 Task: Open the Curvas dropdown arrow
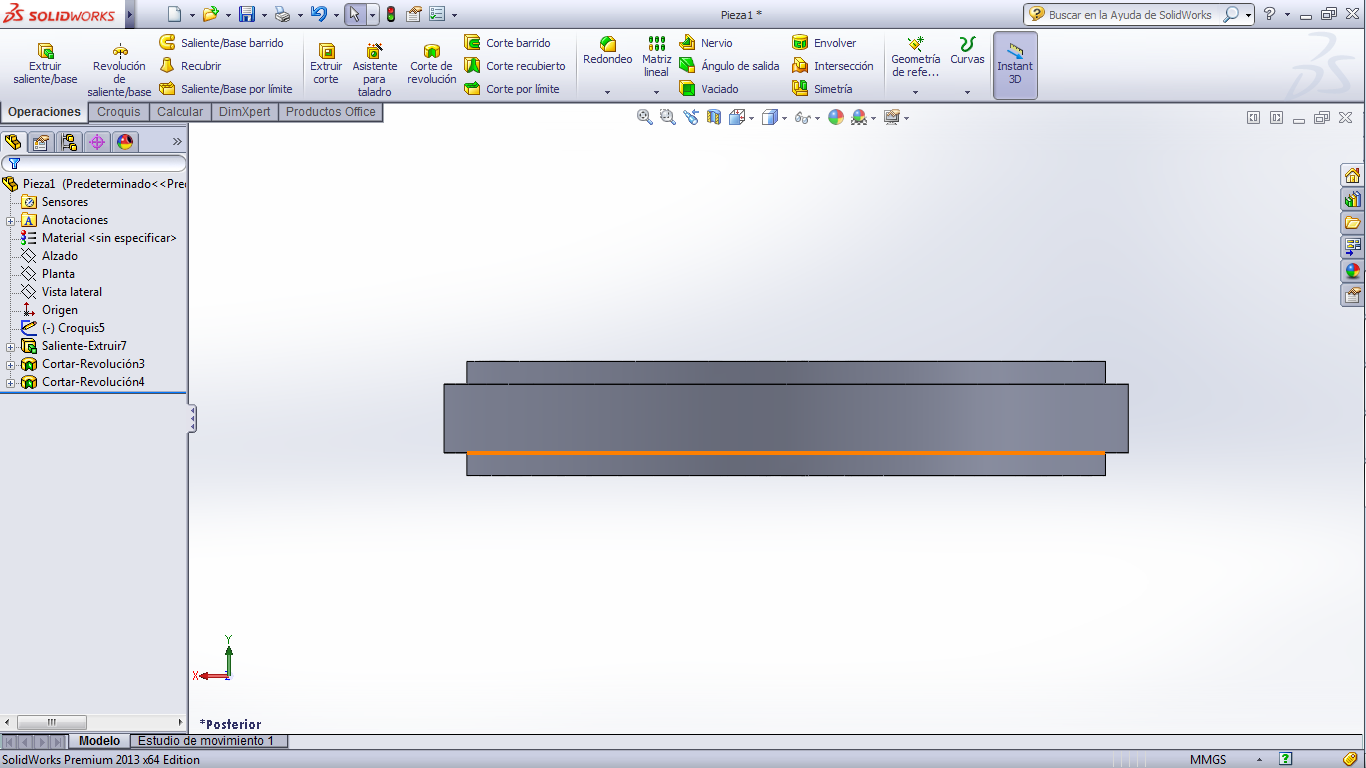pyautogui.click(x=967, y=92)
